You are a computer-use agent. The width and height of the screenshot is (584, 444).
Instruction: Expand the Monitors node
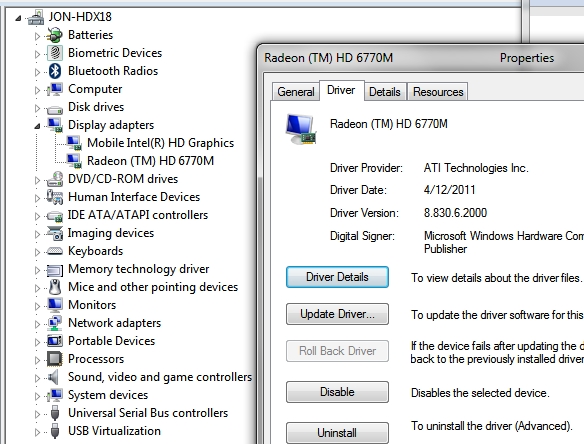pyautogui.click(x=37, y=306)
